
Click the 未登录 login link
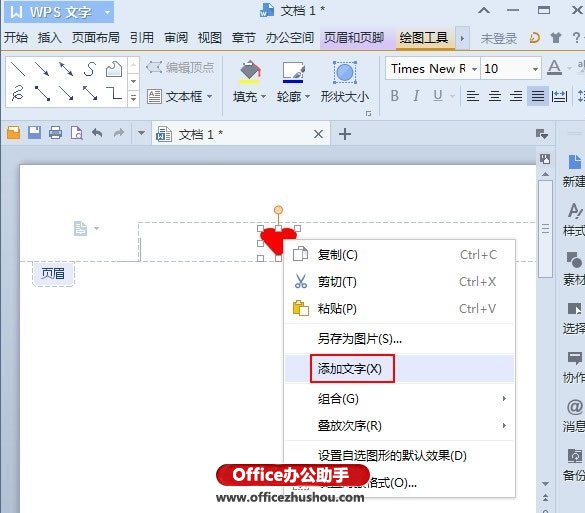pos(499,38)
